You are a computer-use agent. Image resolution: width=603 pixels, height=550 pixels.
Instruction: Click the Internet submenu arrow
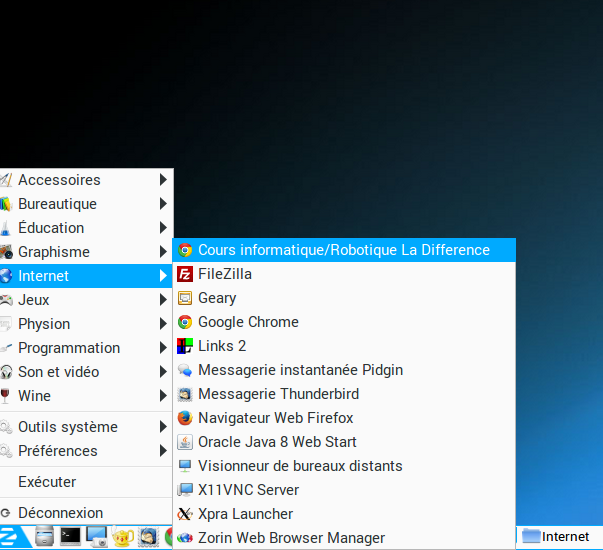(163, 276)
